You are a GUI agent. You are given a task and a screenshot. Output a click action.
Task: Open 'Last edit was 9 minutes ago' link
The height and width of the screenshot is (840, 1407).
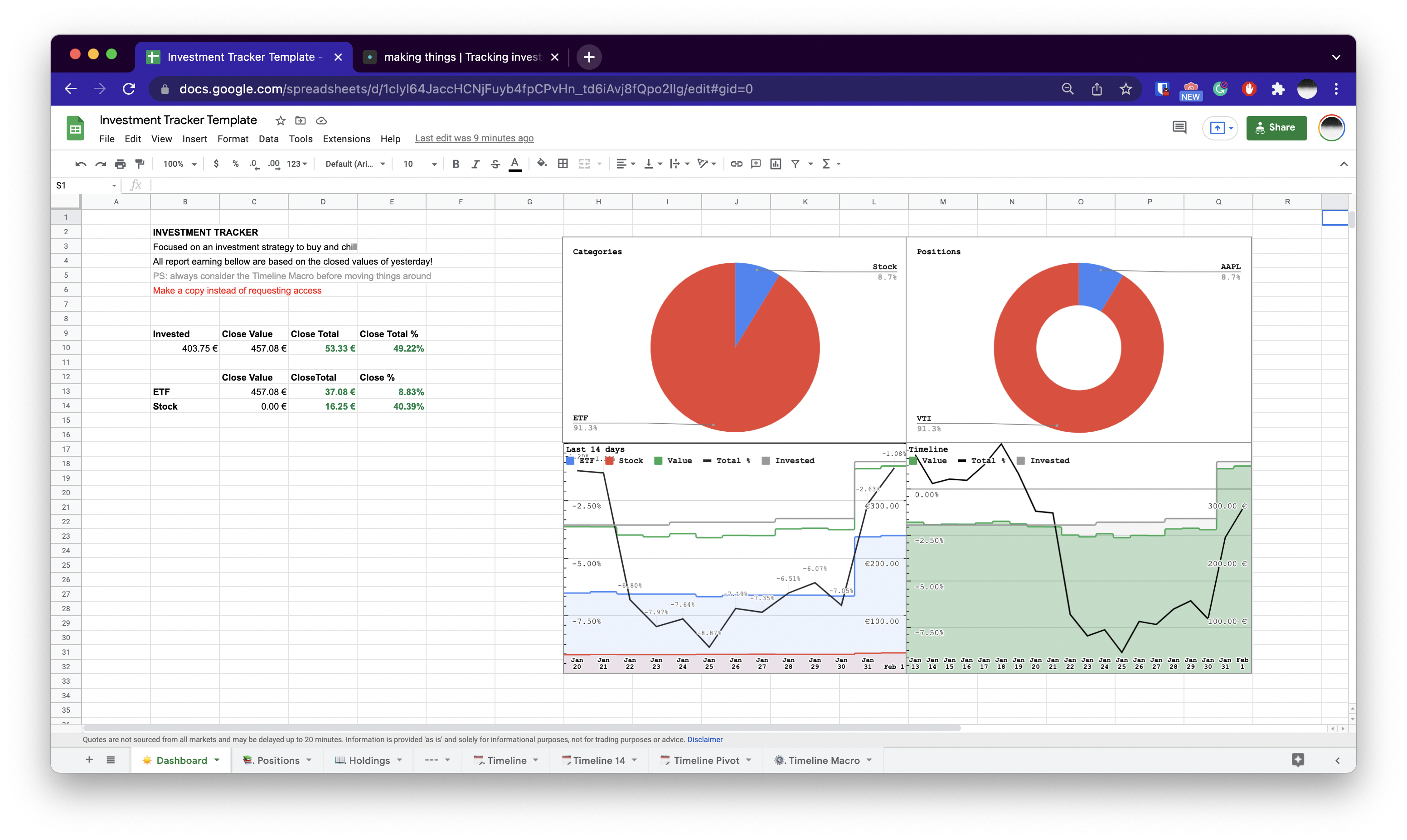coord(474,139)
